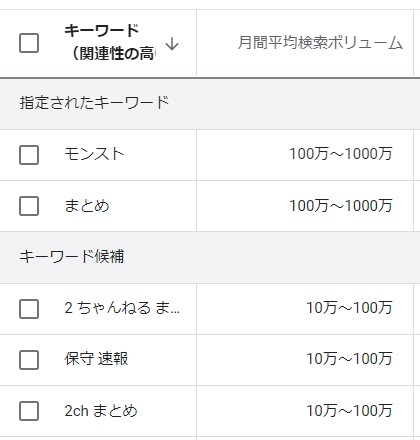
Task: Sort by キーワード column header
Action: tap(110, 42)
